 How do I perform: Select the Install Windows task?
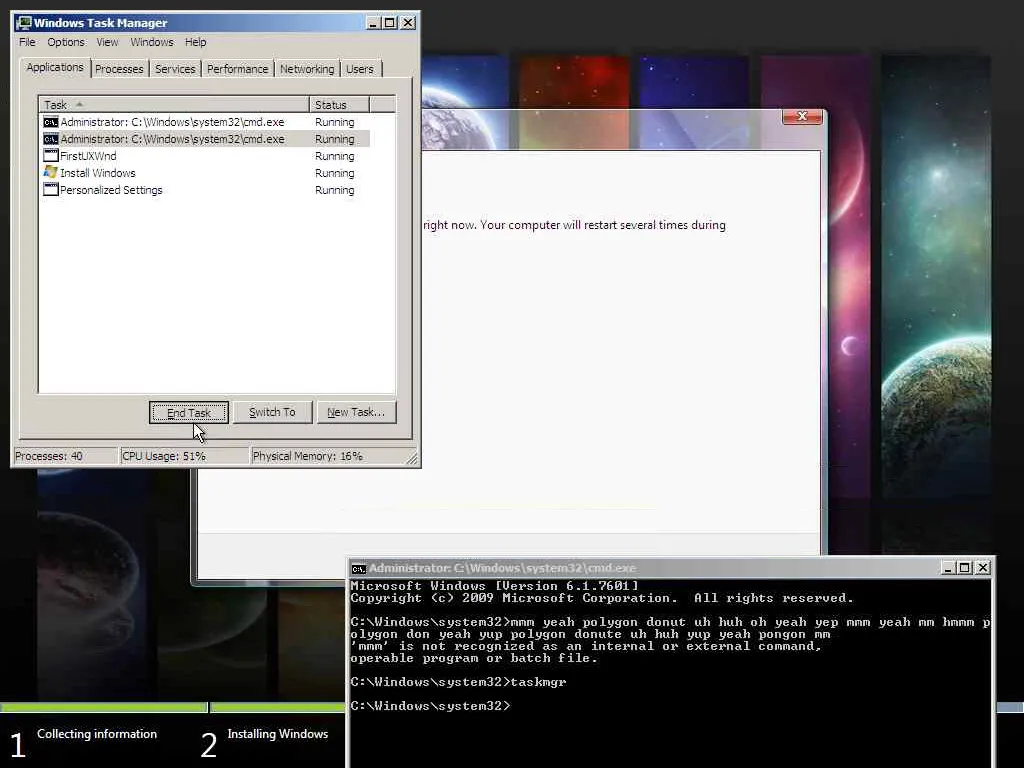point(206,173)
